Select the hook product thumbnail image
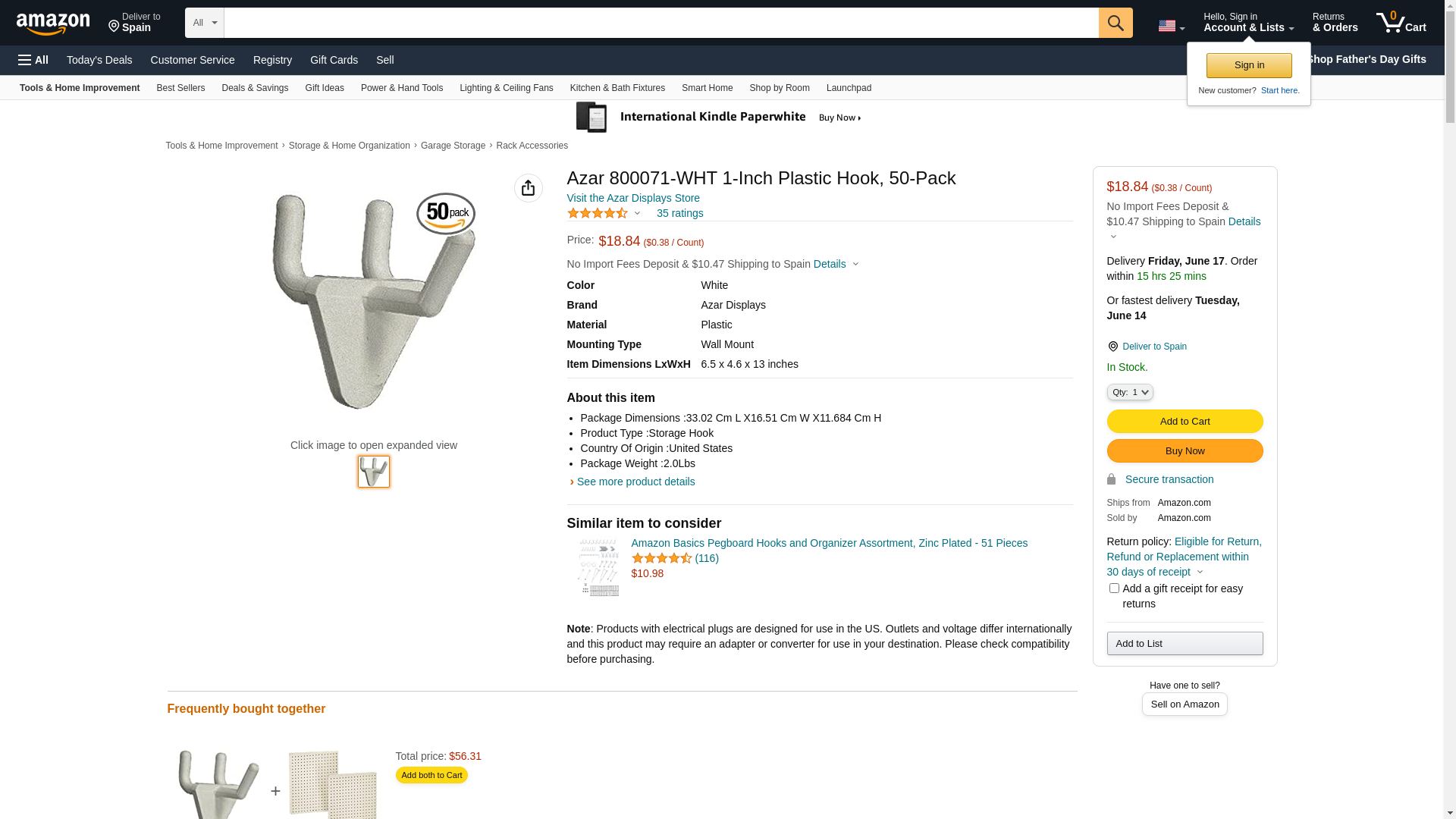Screen dimensions: 1456x819 [x=374, y=472]
